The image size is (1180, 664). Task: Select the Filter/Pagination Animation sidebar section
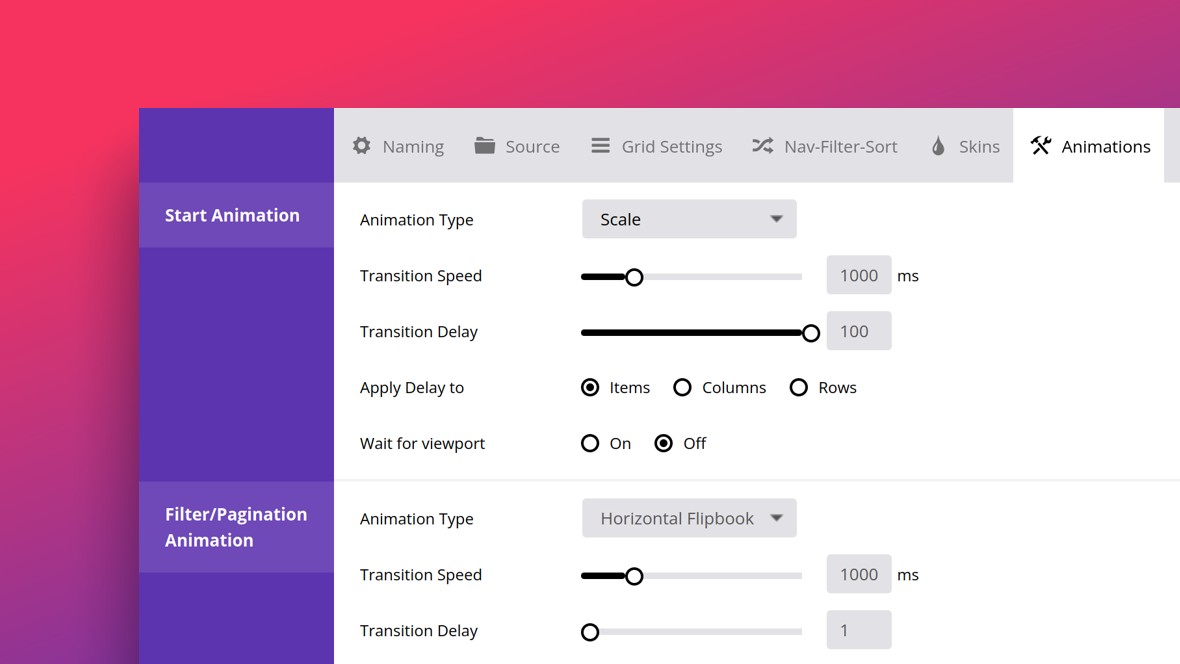point(236,527)
